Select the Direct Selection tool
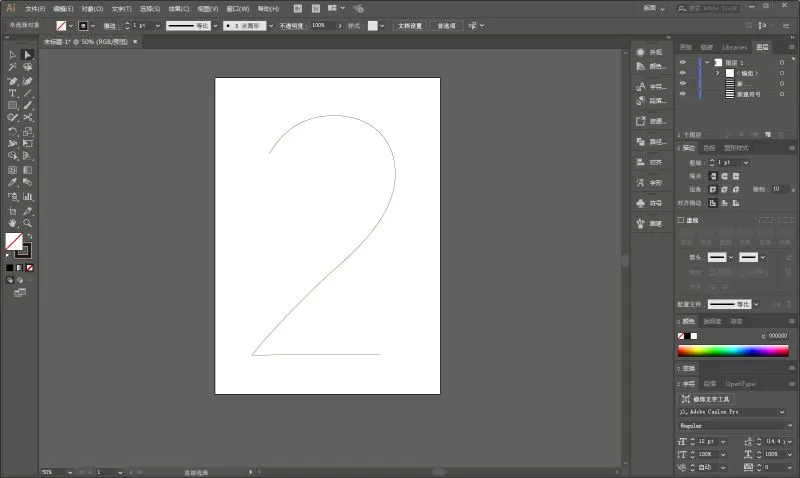 click(x=28, y=55)
